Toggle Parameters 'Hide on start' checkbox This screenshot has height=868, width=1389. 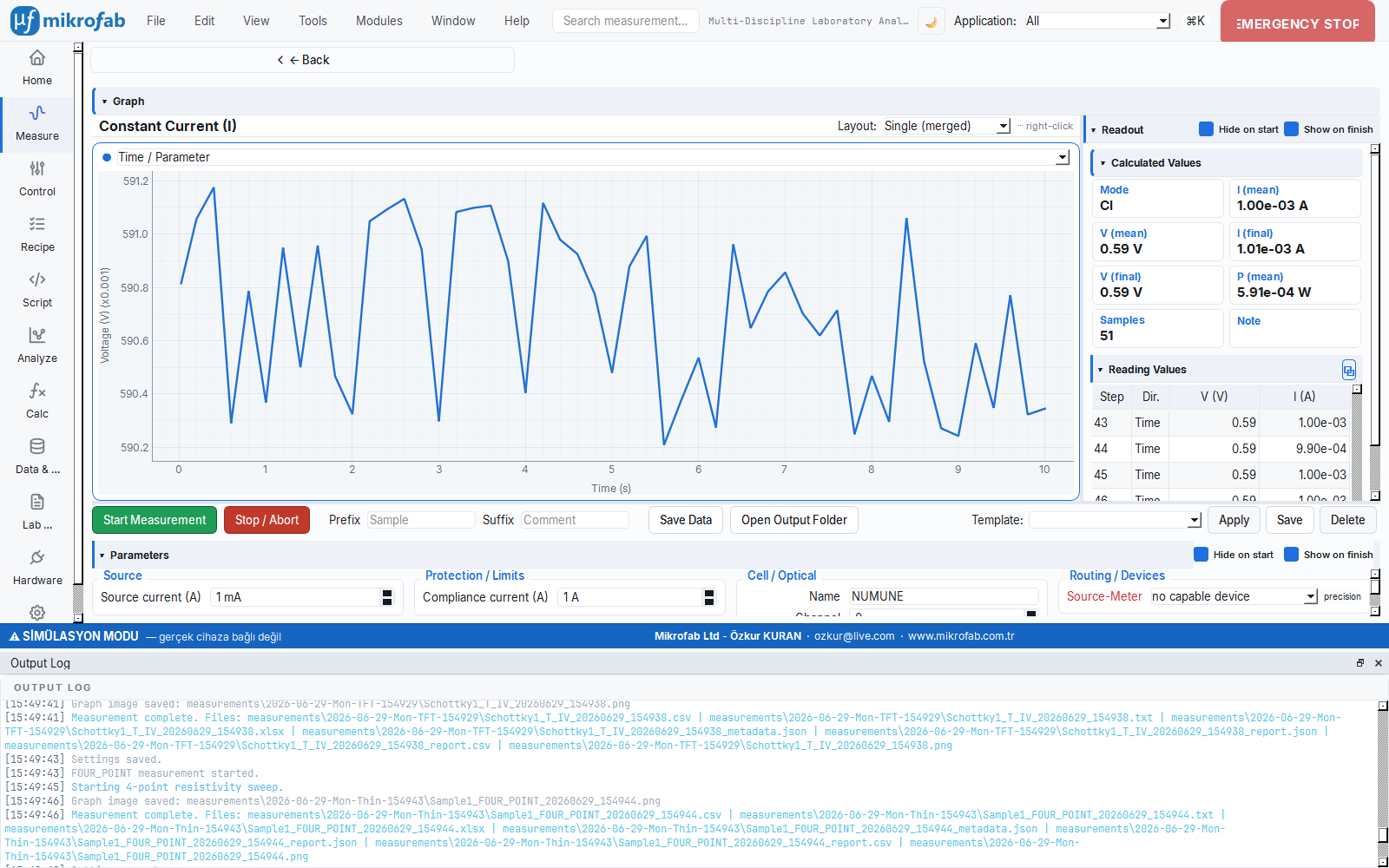[1201, 555]
